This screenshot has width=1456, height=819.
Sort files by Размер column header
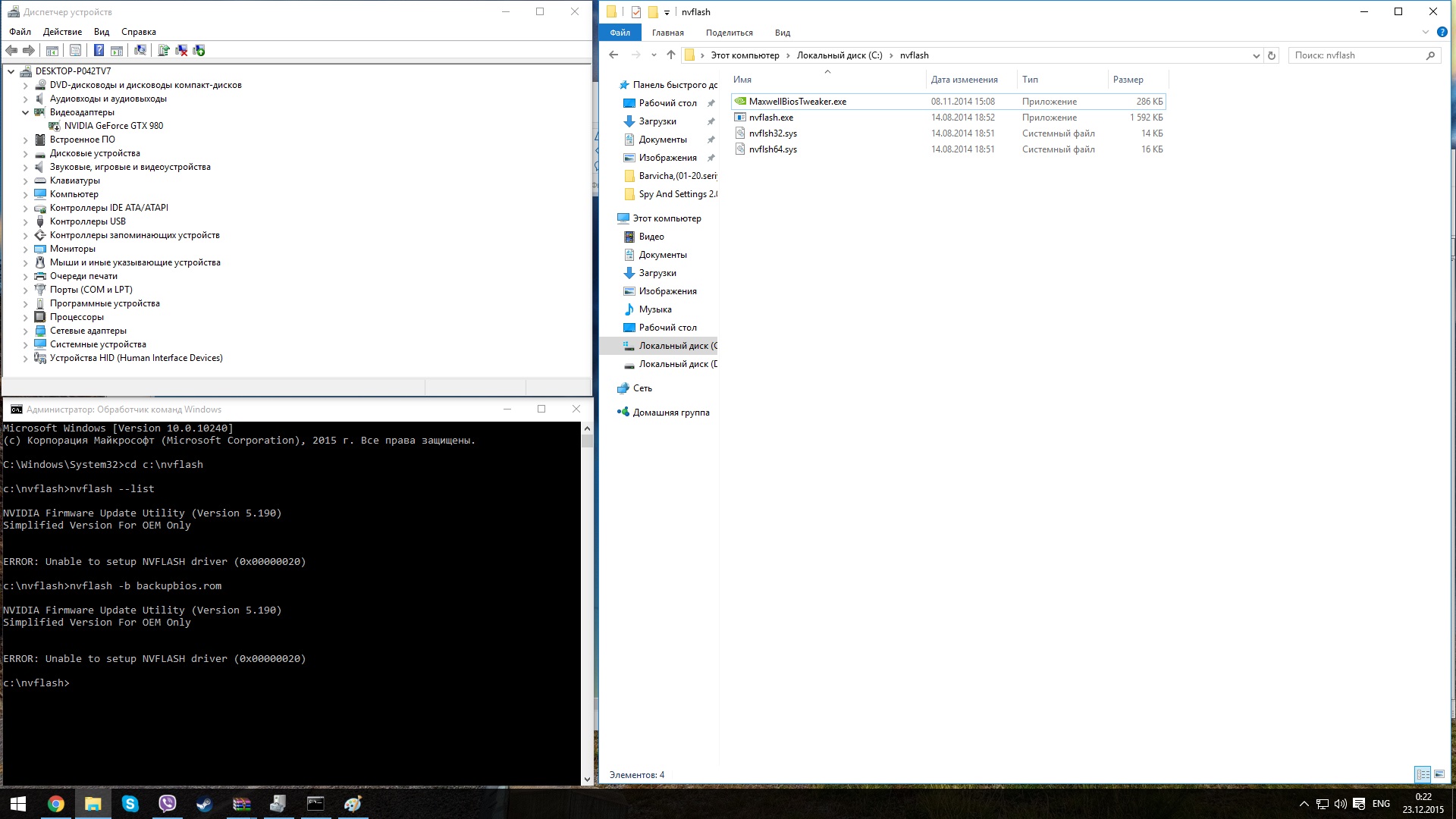[x=1128, y=80]
